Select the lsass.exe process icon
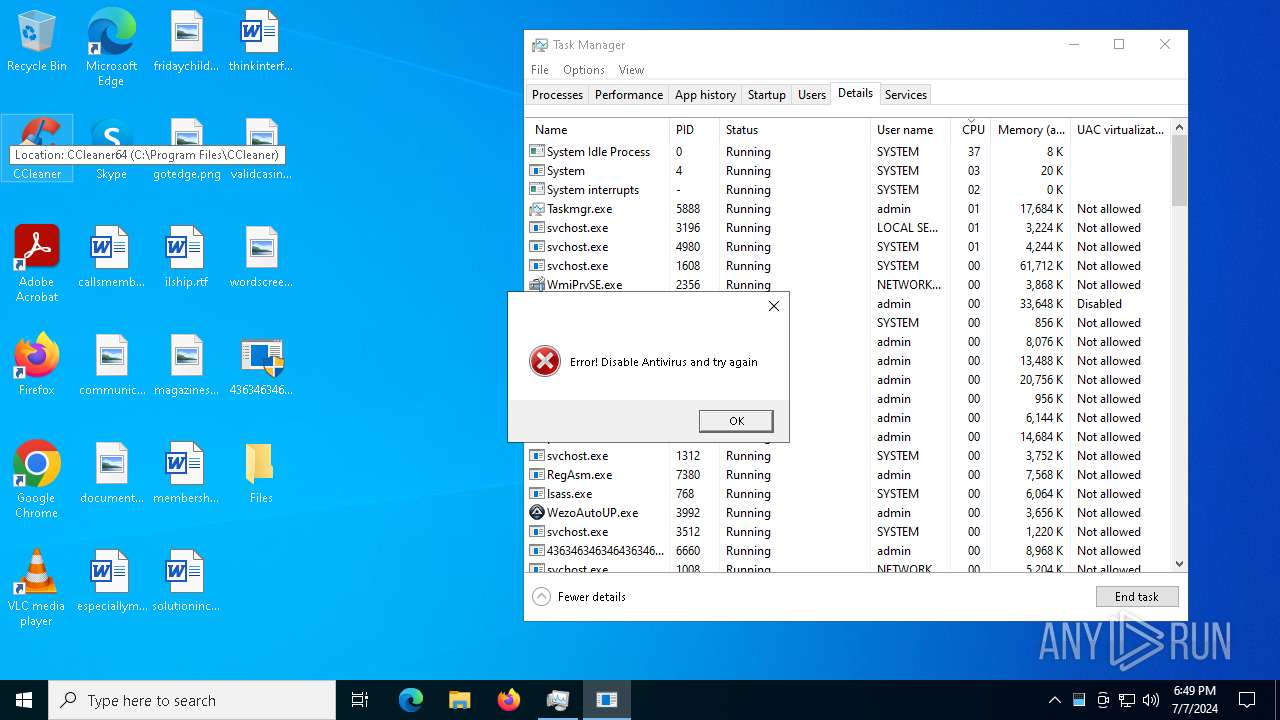The image size is (1280, 720). pyautogui.click(x=537, y=494)
